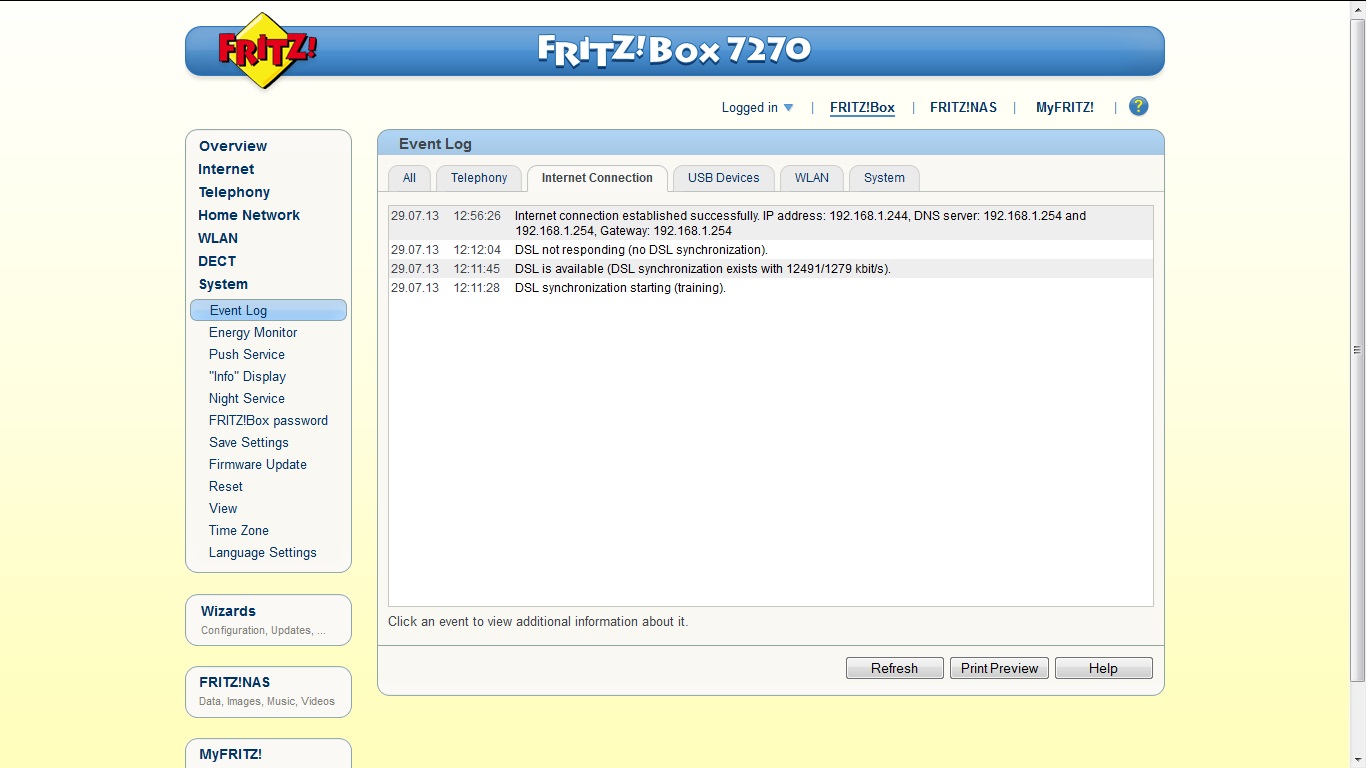Click the 12:11:45 timestamp
The image size is (1366, 768).
(x=477, y=269)
